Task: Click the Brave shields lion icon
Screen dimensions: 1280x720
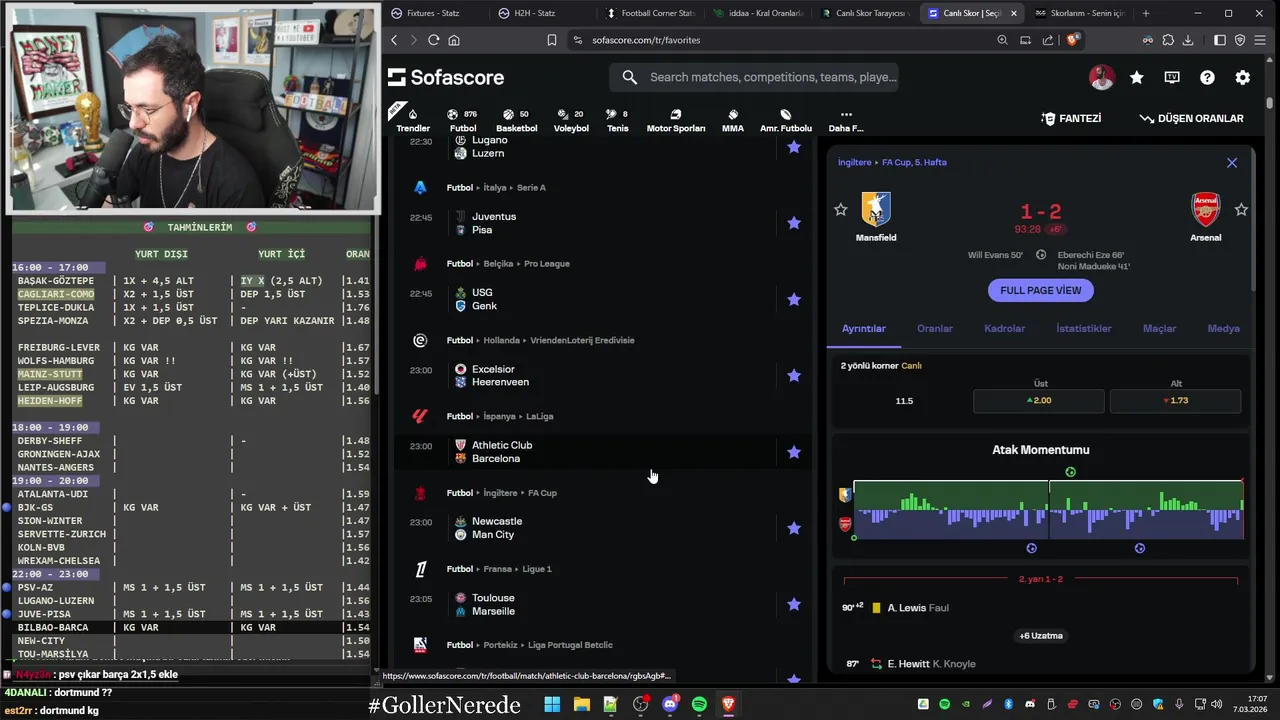Action: 1073,40
